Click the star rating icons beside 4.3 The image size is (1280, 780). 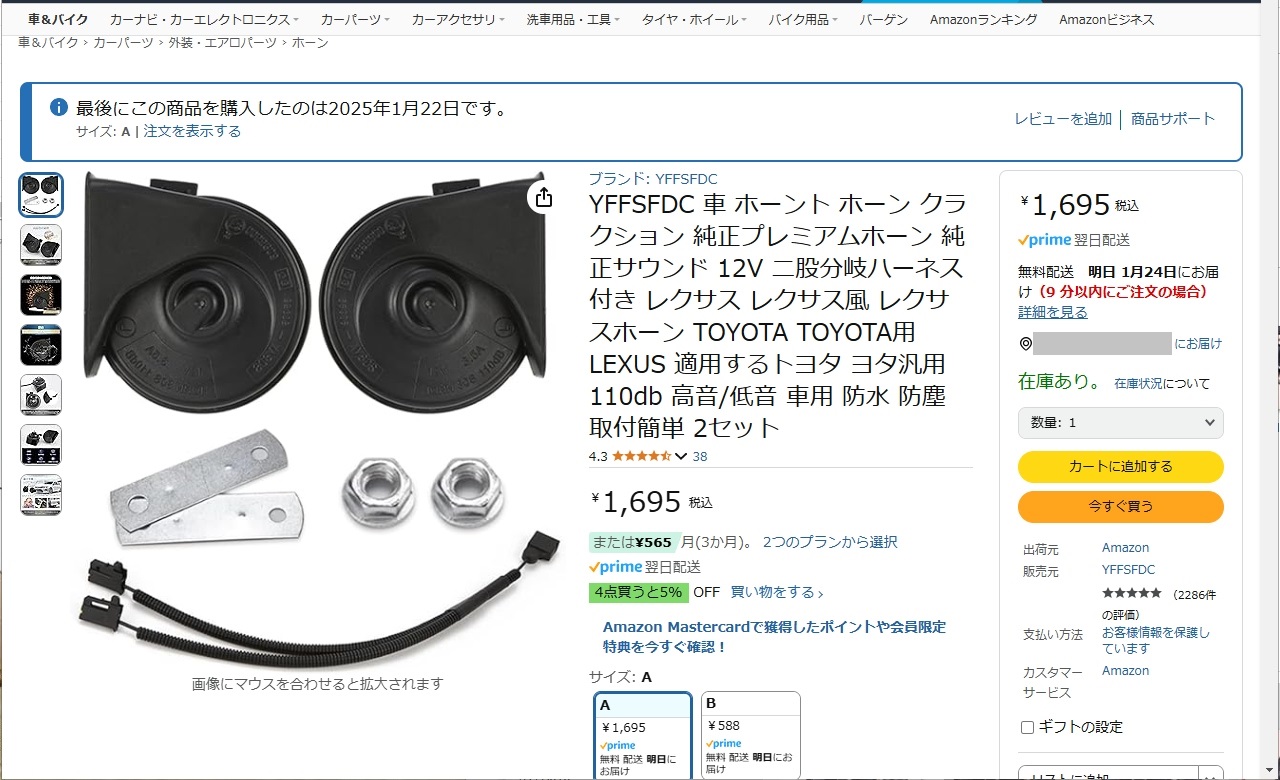[x=641, y=456]
